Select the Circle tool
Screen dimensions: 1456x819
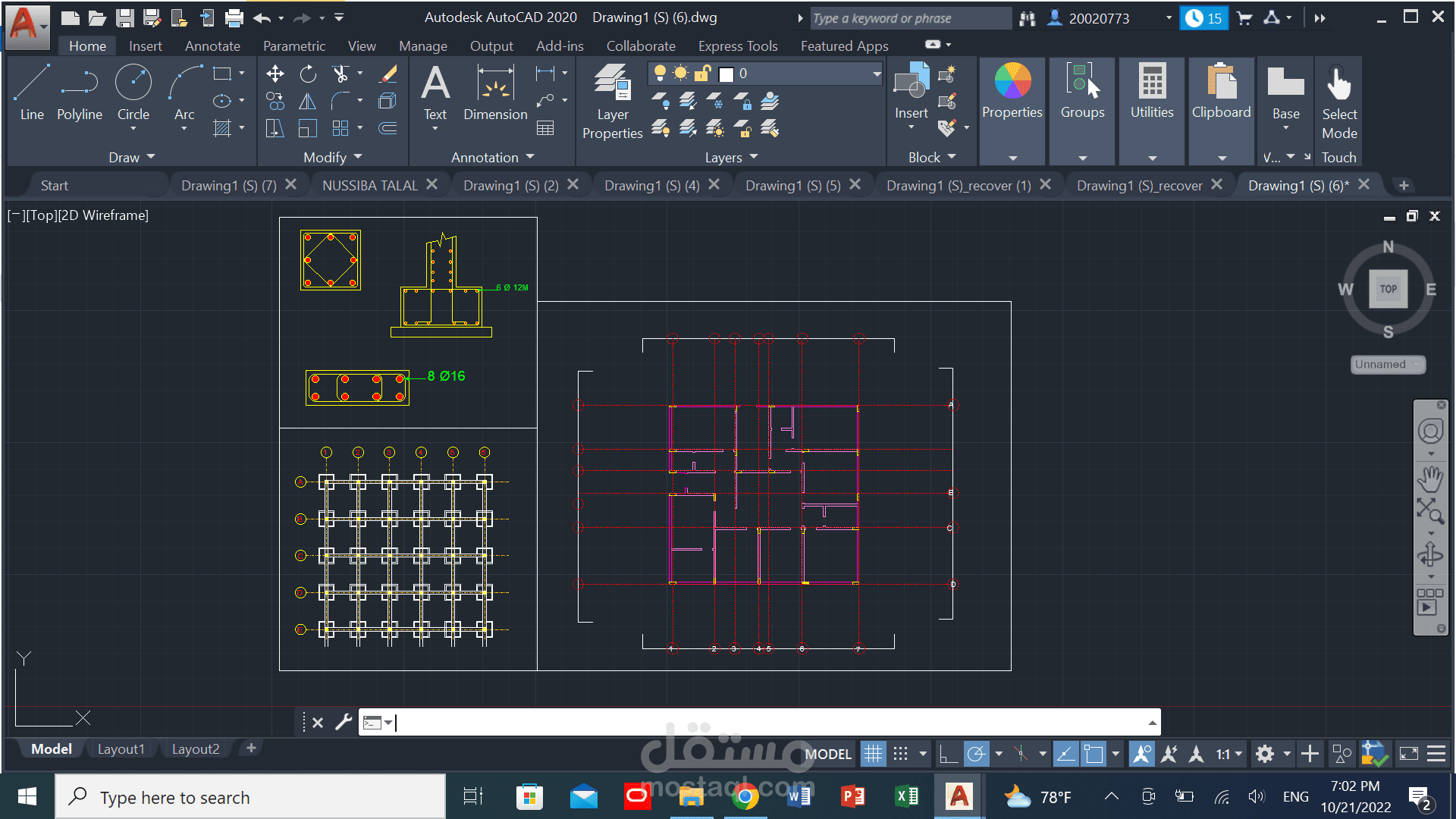(133, 93)
